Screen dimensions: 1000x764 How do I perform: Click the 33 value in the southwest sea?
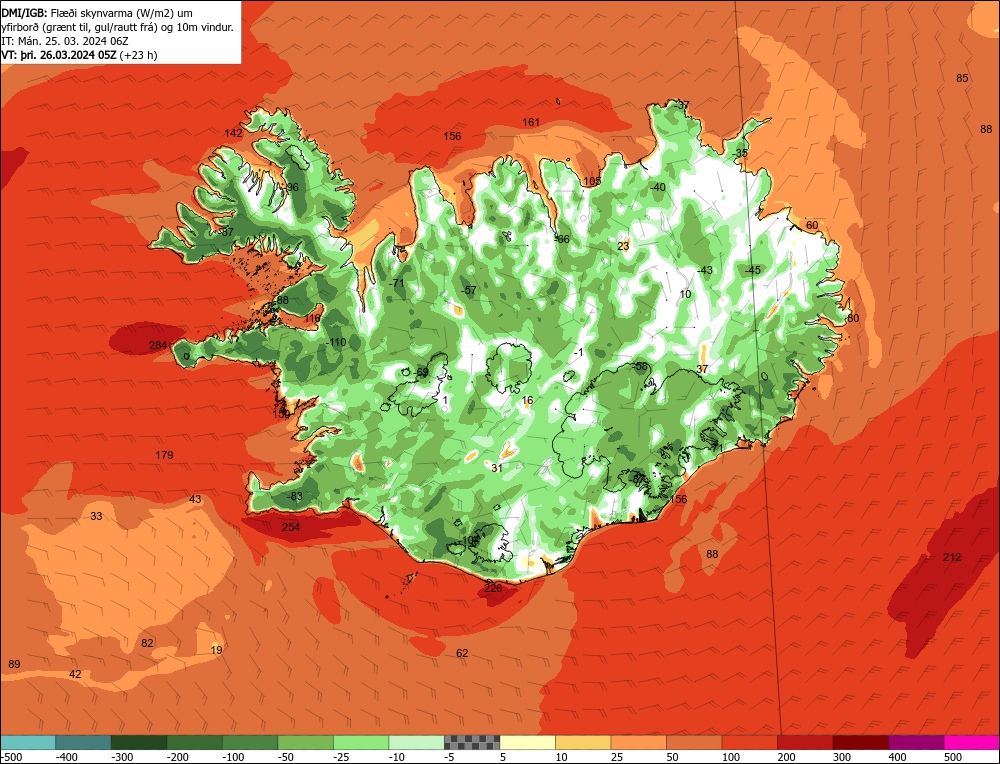tap(96, 516)
